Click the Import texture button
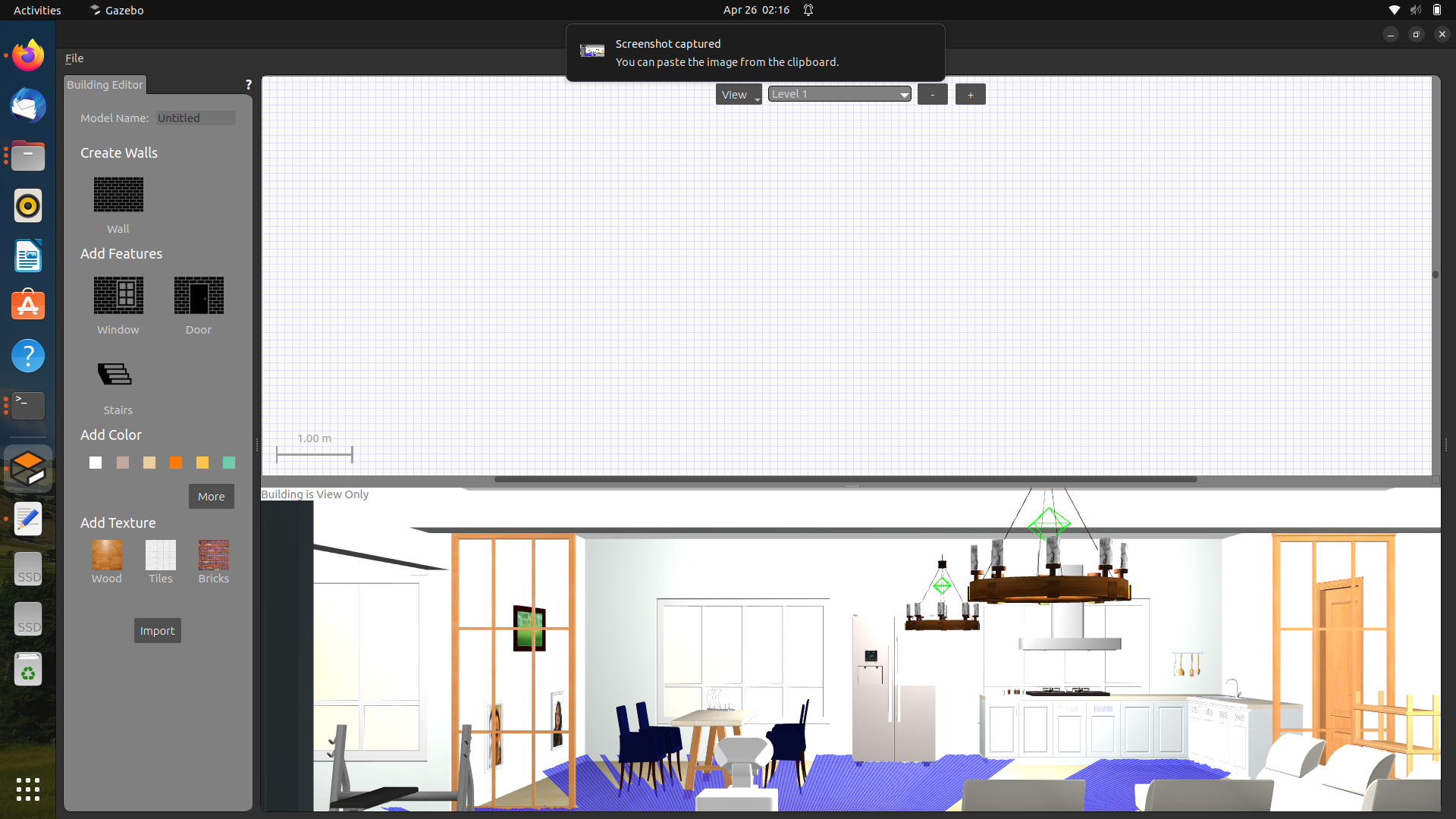The image size is (1456, 819). coord(157,630)
